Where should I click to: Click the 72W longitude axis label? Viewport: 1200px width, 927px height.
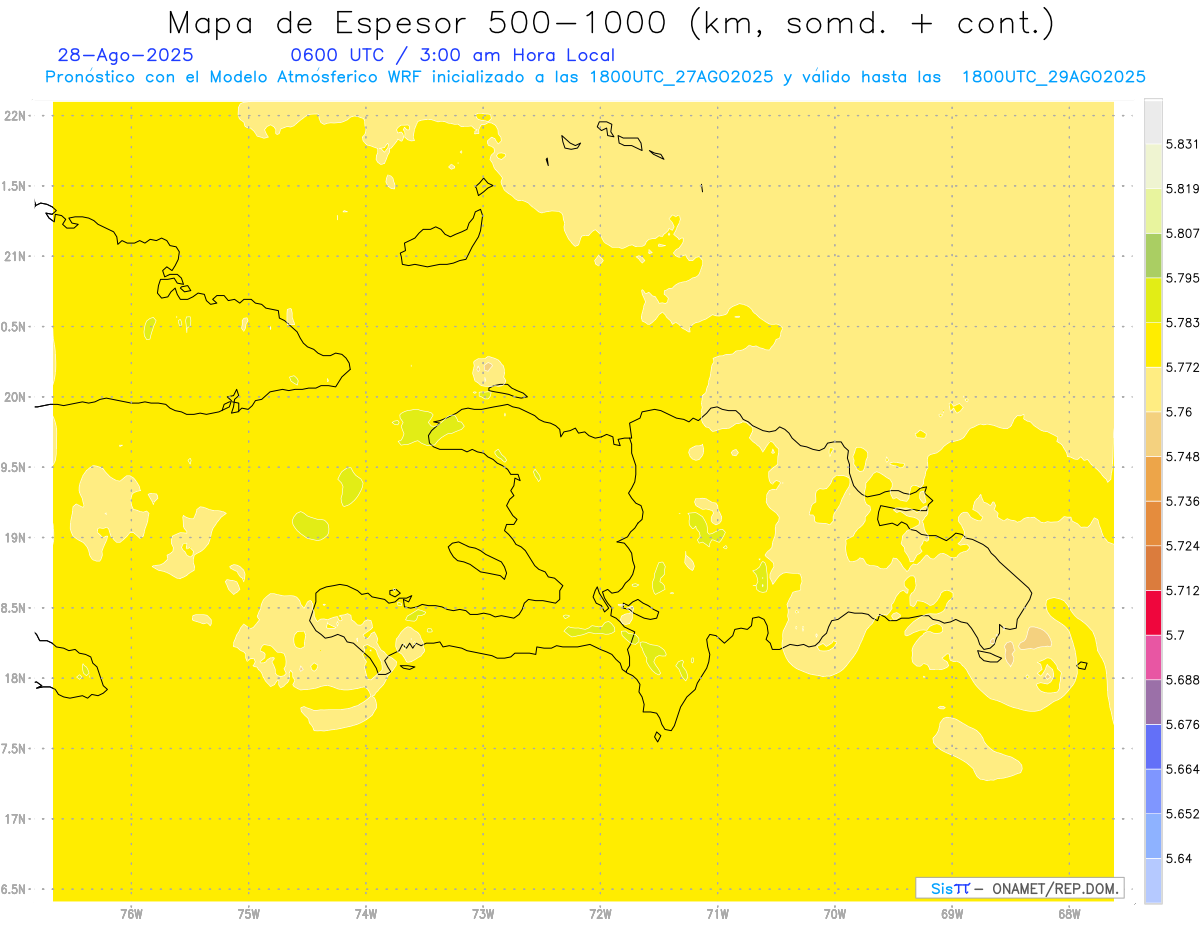(x=600, y=913)
